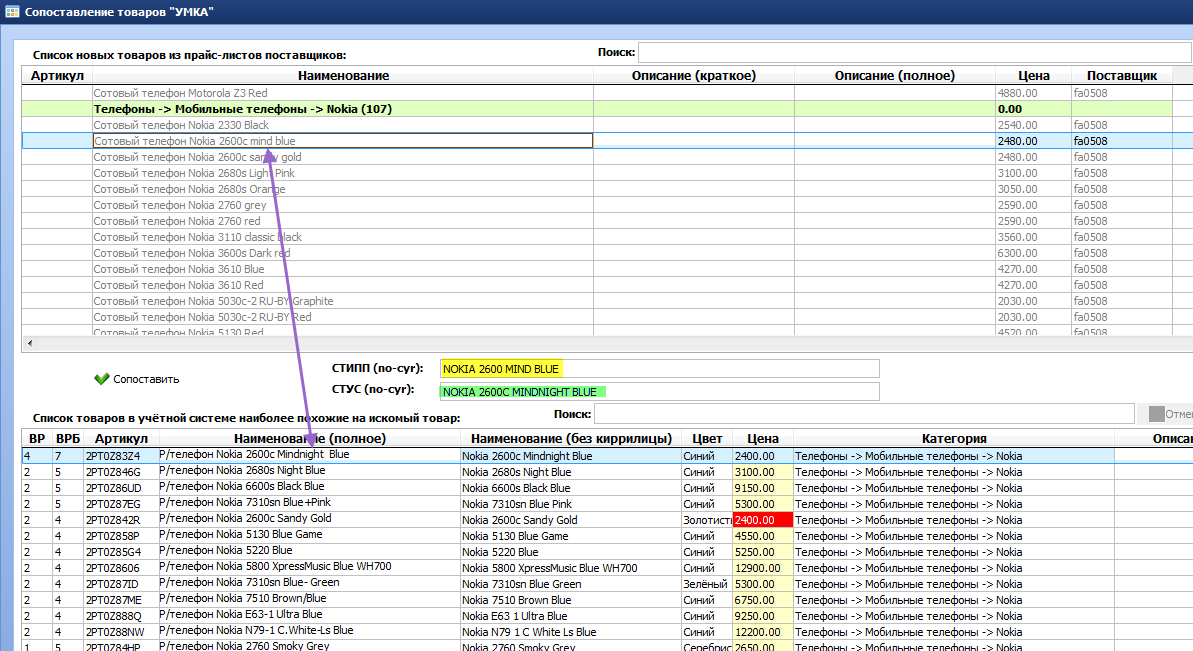The height and width of the screenshot is (651, 1193).
Task: Select the row Р/телефон Nokia 7510 Brown/Blue
Action: click(607, 599)
